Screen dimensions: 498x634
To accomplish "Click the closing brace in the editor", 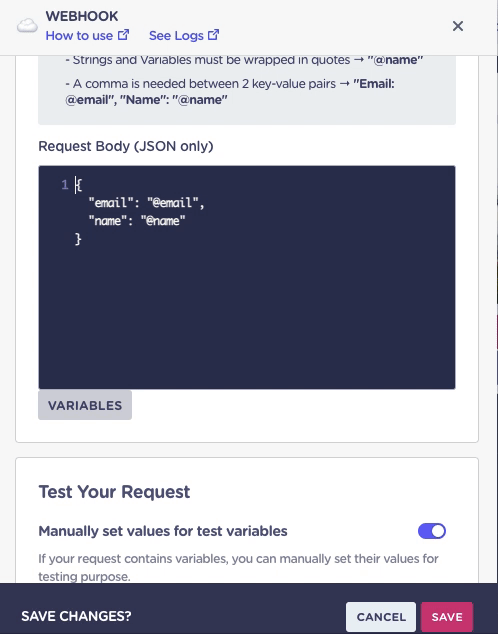I will pos(78,239).
